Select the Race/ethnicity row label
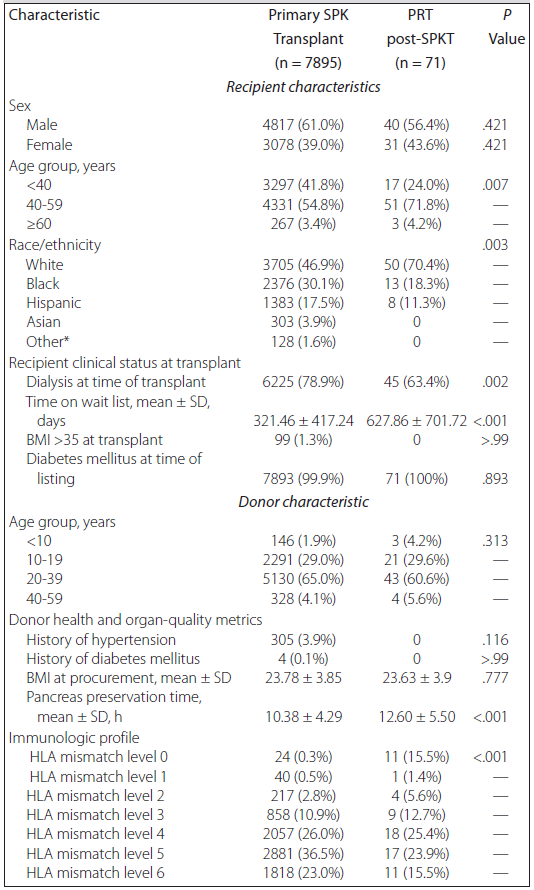534x890 pixels. coord(55,245)
